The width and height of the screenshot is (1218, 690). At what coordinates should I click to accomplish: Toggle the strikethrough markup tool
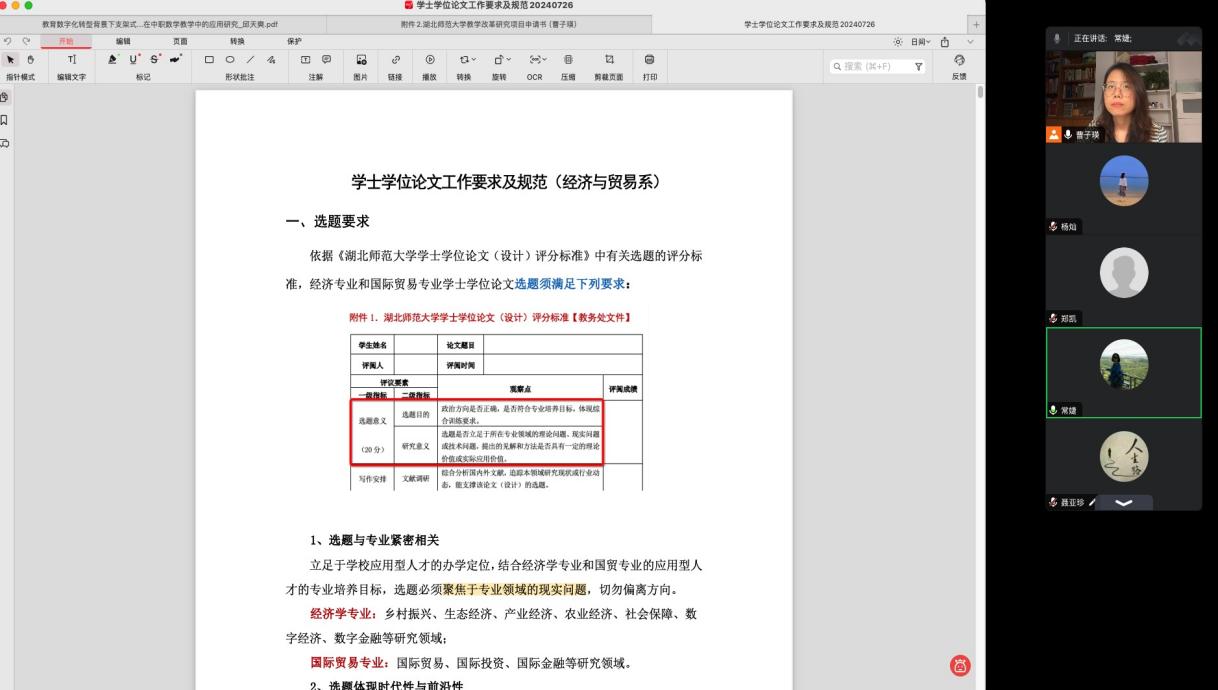pyautogui.click(x=156, y=60)
